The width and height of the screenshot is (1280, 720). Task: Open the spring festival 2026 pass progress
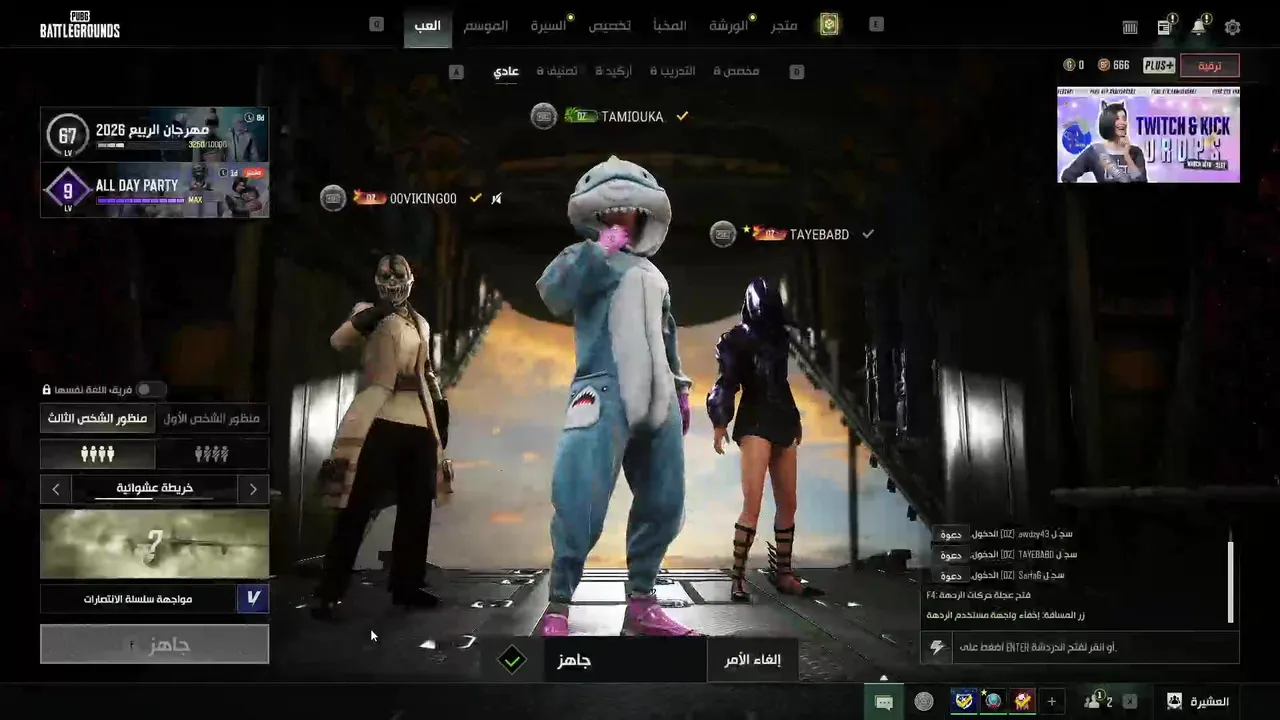coord(155,134)
